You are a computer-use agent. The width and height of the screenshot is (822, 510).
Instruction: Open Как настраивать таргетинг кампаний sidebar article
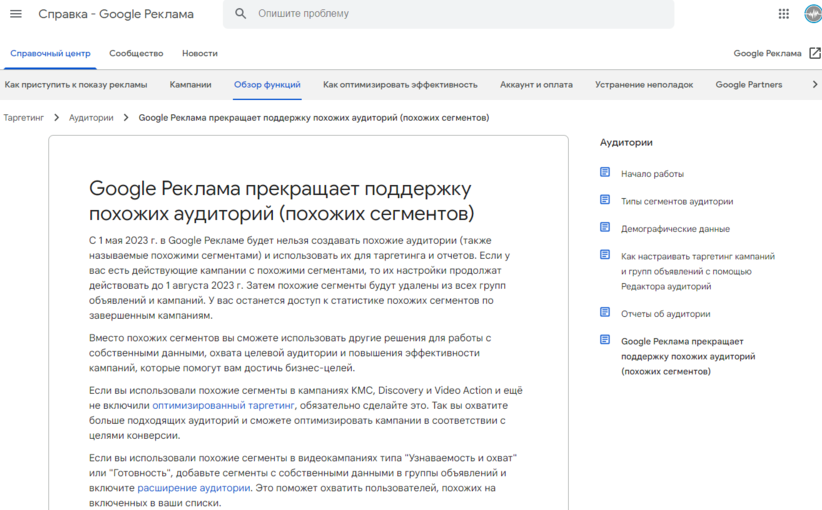click(698, 271)
